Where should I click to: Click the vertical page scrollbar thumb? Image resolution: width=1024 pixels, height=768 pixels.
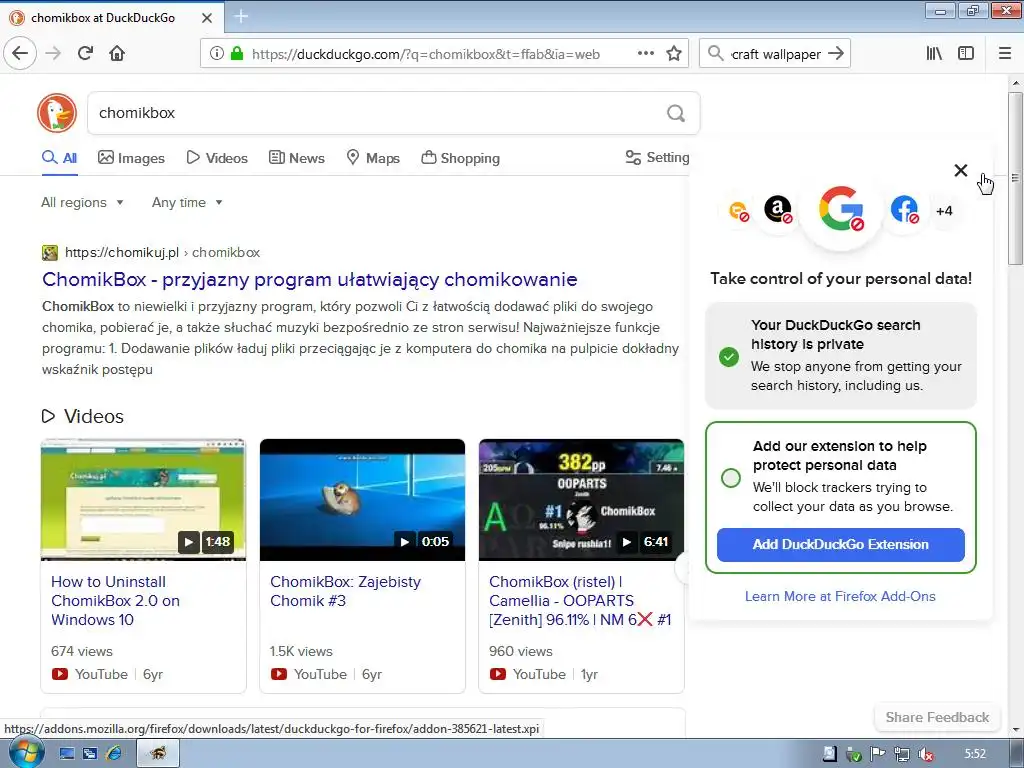point(1015,178)
